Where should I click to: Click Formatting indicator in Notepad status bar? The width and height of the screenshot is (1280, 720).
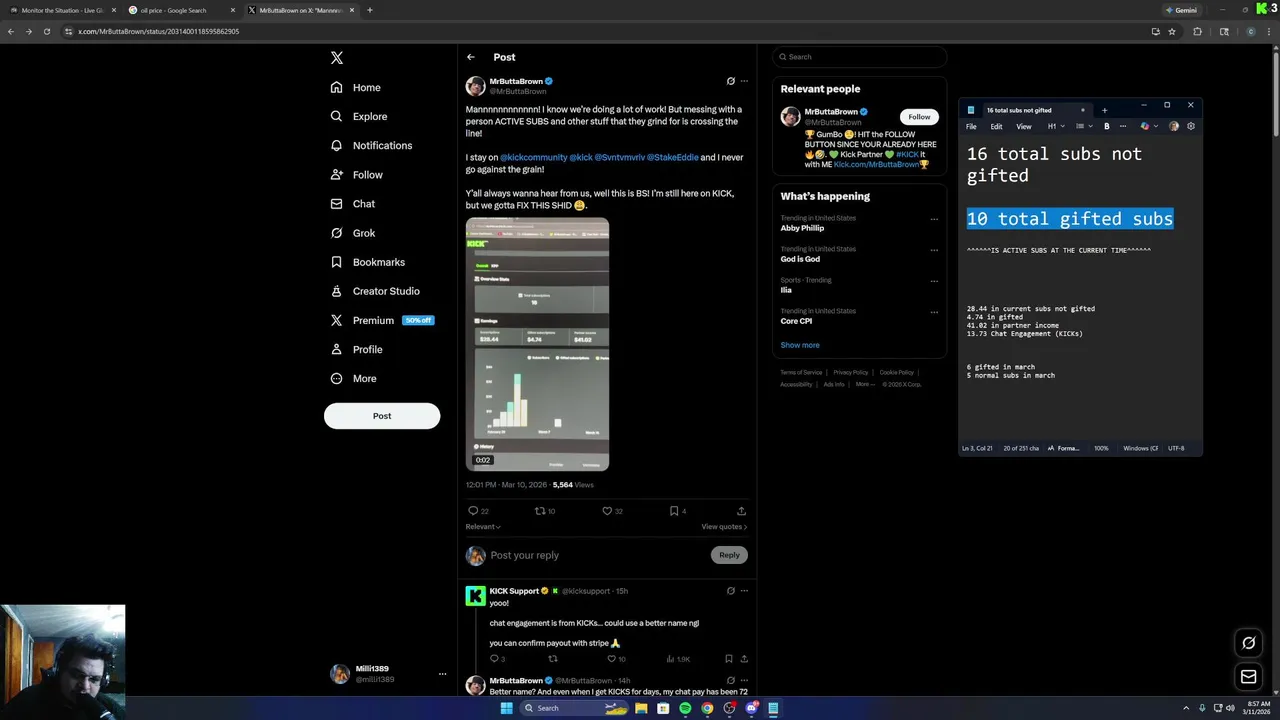pyautogui.click(x=1064, y=448)
